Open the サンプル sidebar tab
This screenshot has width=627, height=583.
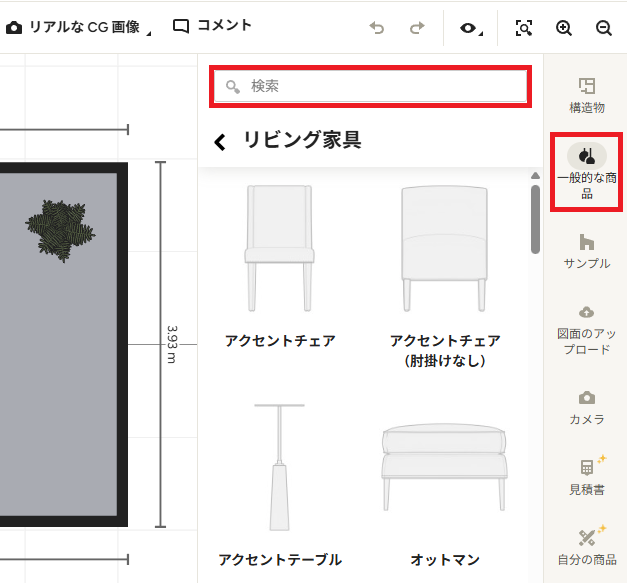click(587, 252)
